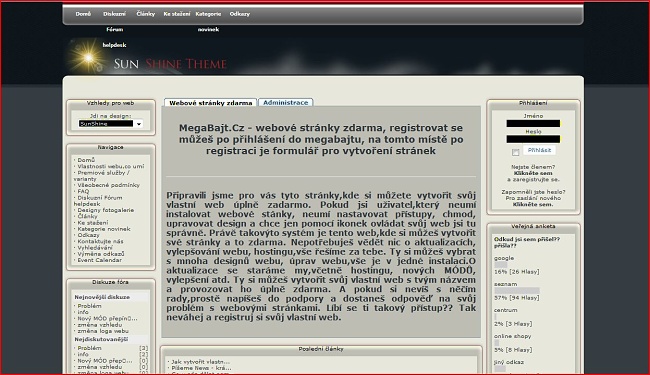Open article Jak vytvořit vlastn...
This screenshot has height=375, width=650.
tap(201, 362)
